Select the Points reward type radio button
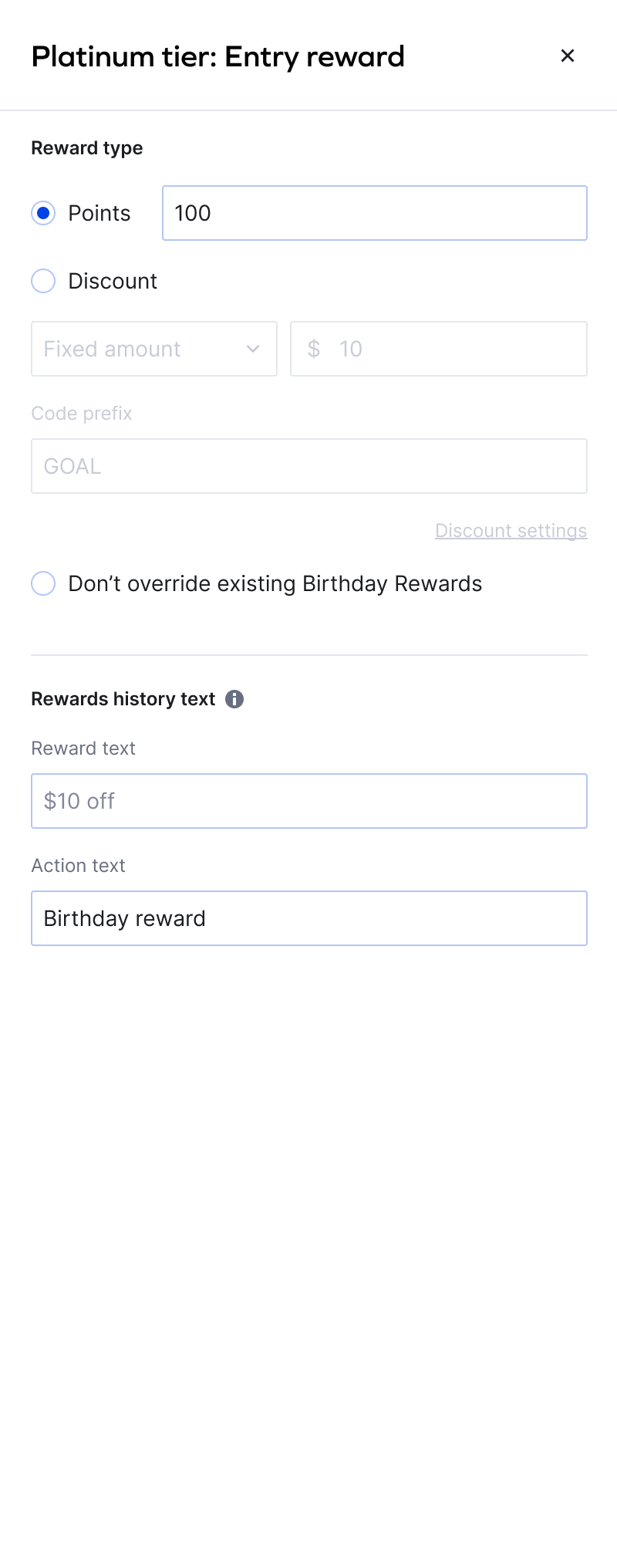Viewport: 617px width, 1568px height. [43, 213]
